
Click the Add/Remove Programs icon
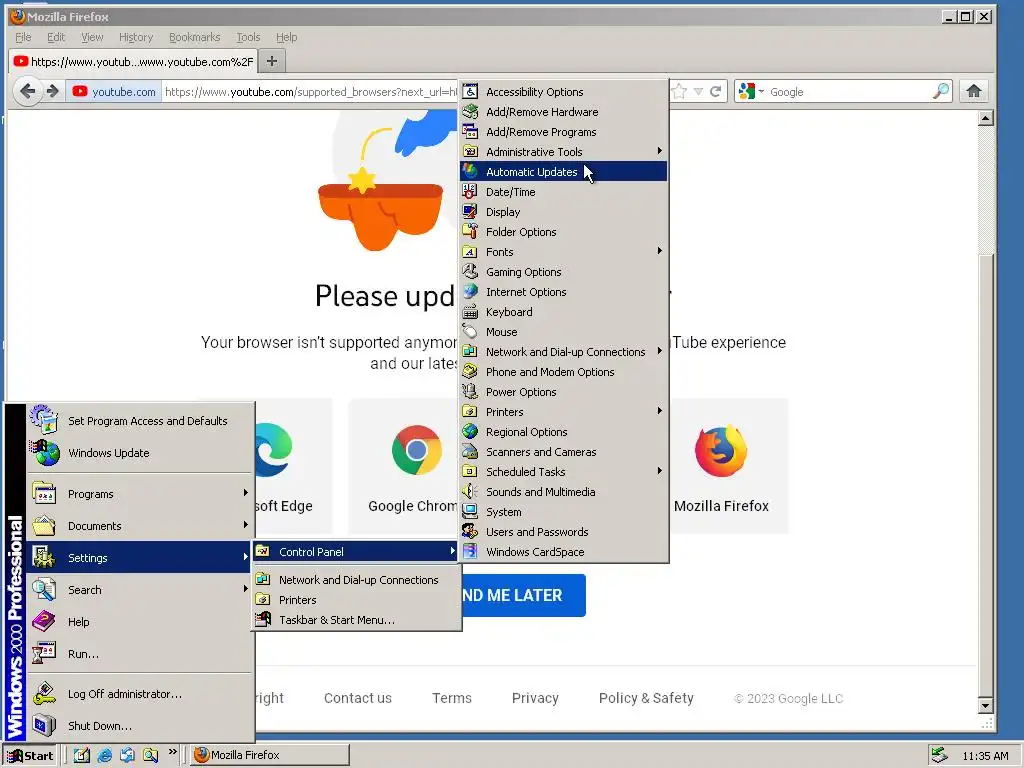[470, 132]
